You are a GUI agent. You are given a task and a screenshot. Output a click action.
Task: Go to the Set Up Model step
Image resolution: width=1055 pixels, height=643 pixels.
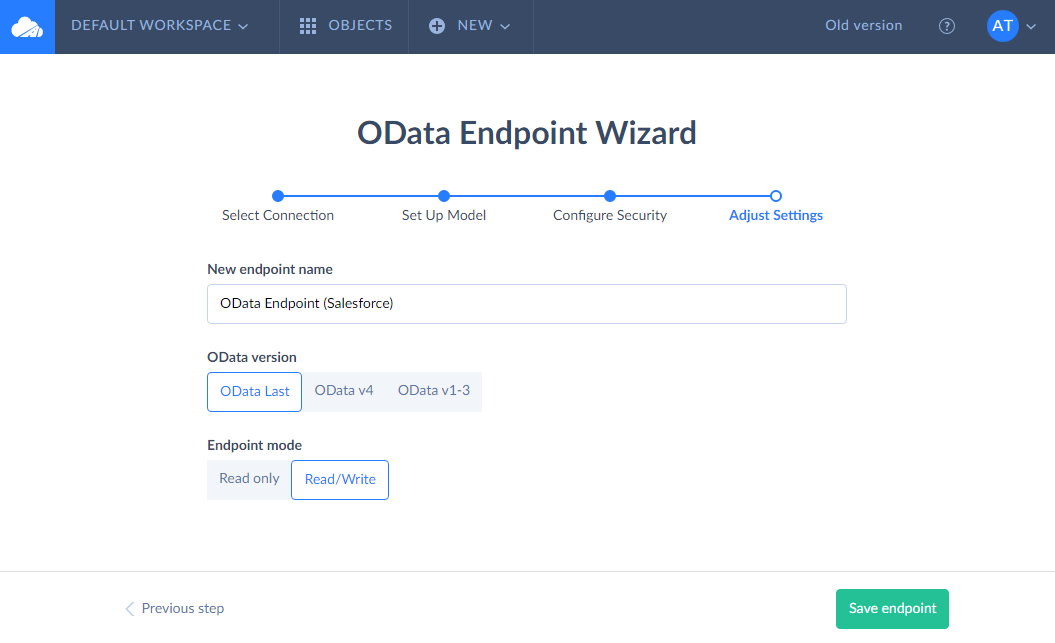(x=443, y=215)
